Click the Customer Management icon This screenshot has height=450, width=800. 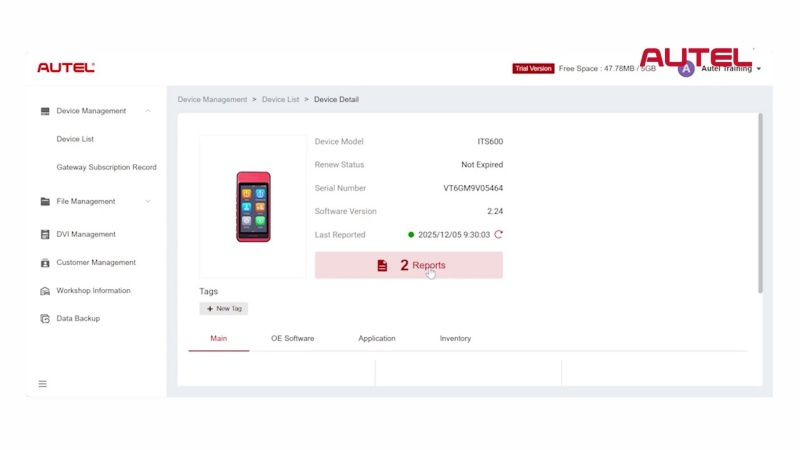coord(45,263)
